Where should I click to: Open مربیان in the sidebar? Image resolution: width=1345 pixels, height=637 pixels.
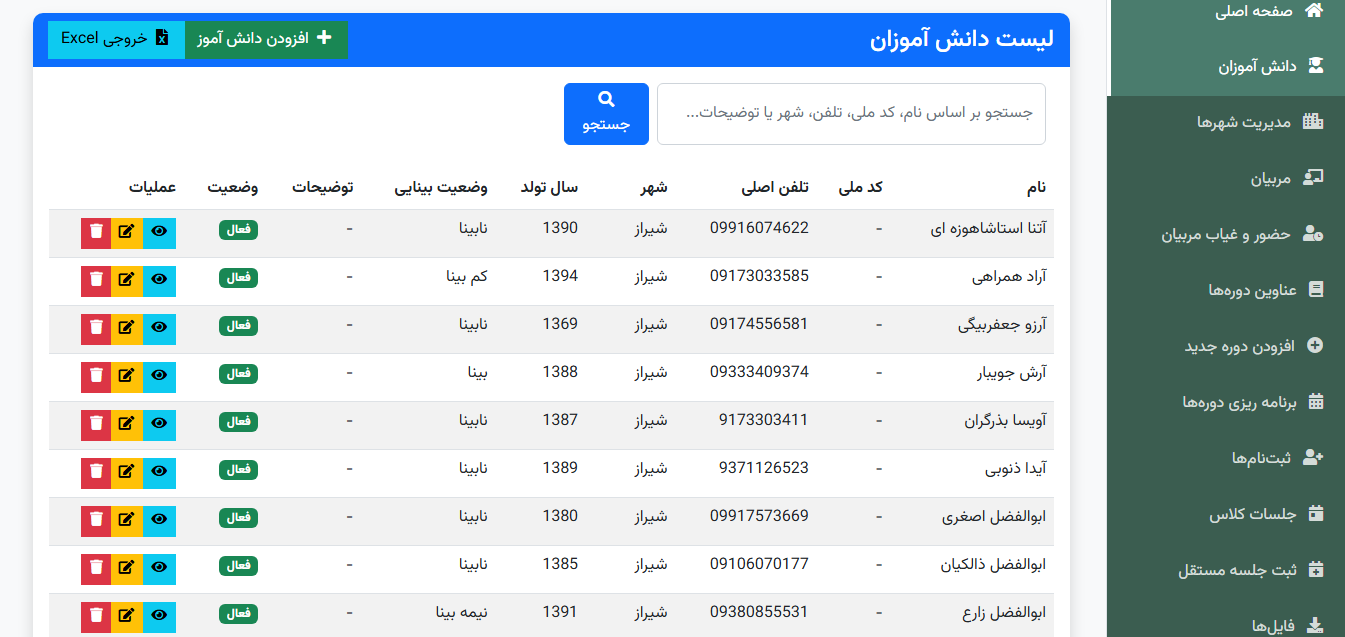point(1226,179)
